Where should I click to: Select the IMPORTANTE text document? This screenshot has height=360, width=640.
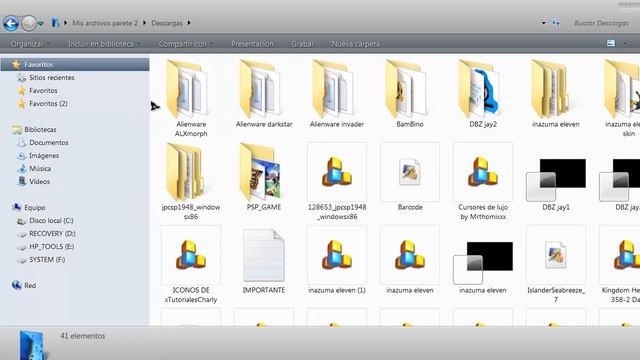(264, 260)
